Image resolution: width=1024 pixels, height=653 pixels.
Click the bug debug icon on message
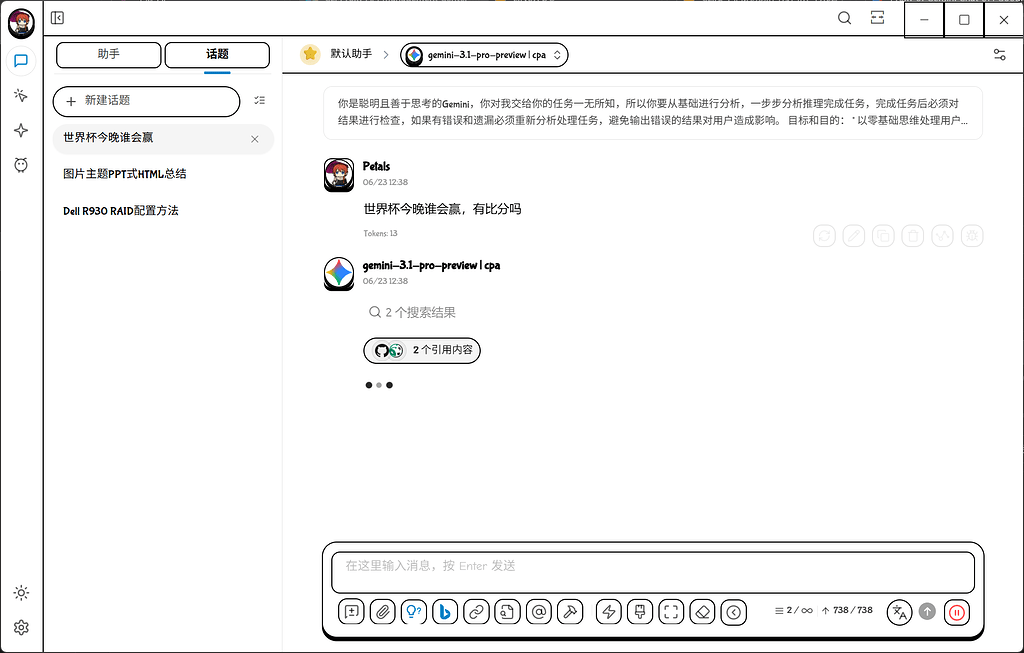972,236
